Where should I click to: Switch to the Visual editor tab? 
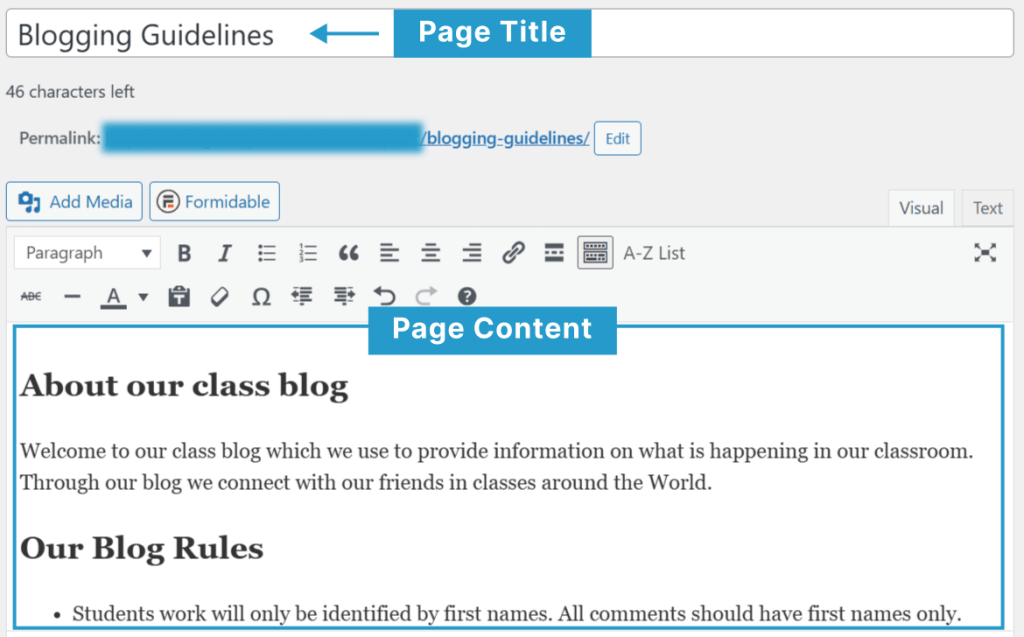(921, 208)
